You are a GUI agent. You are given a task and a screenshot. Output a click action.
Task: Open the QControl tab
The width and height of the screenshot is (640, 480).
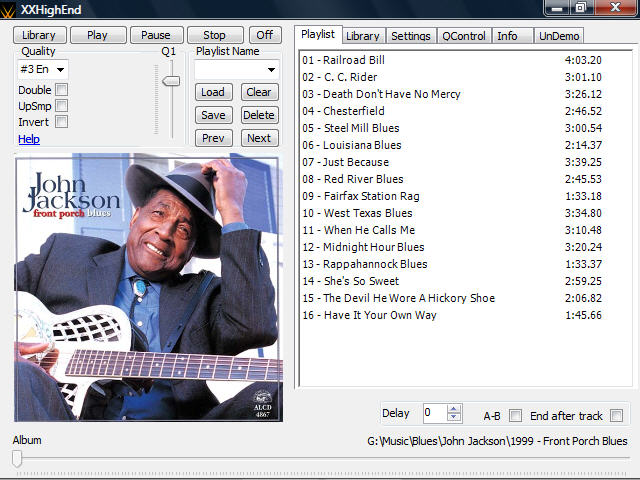[x=464, y=36]
